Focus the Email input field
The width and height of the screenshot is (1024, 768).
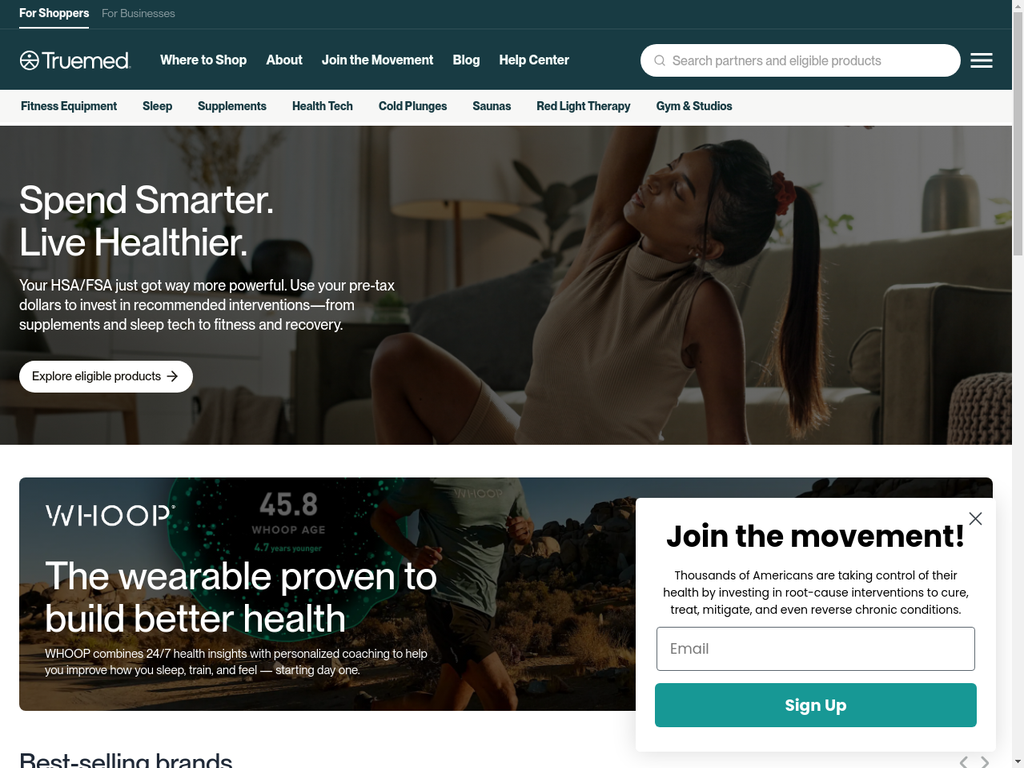(x=816, y=649)
